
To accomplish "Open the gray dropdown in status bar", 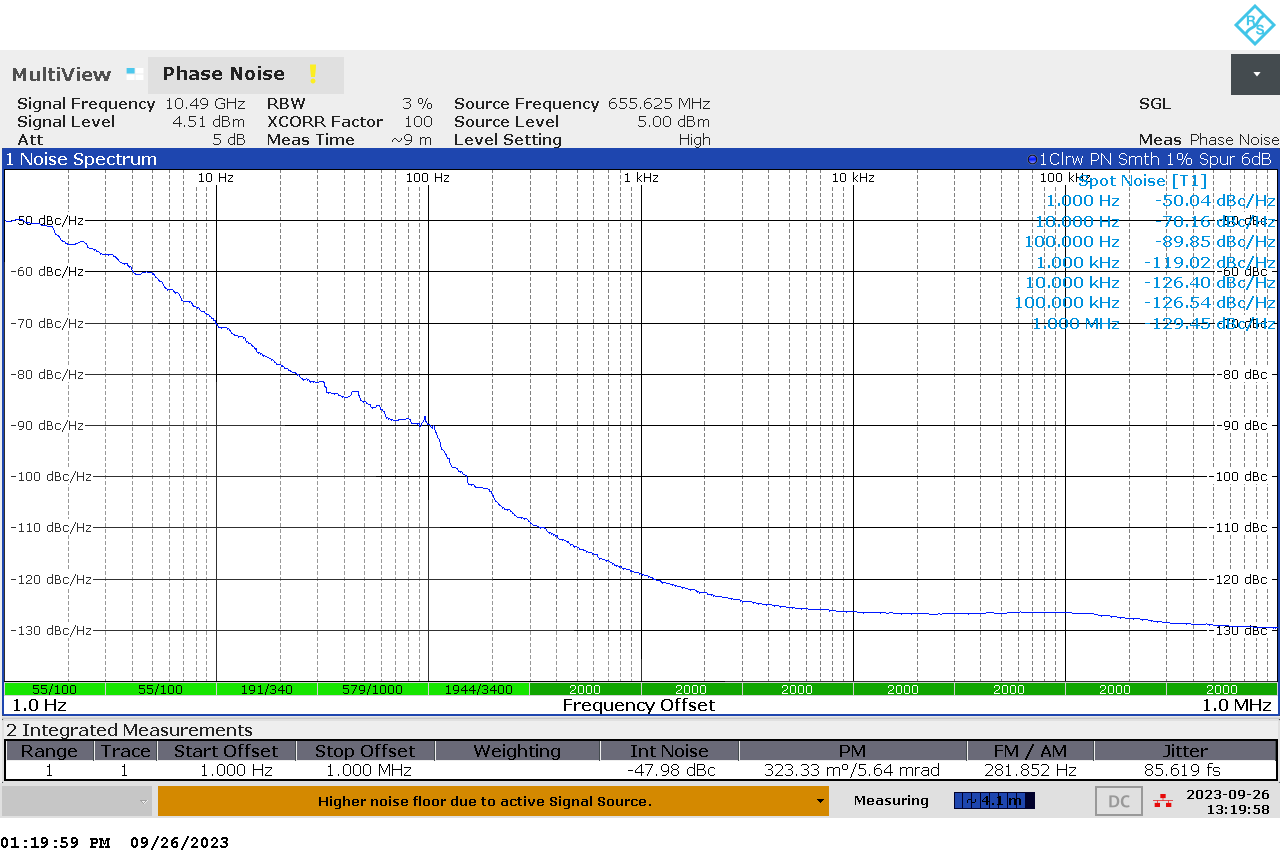I will (77, 801).
